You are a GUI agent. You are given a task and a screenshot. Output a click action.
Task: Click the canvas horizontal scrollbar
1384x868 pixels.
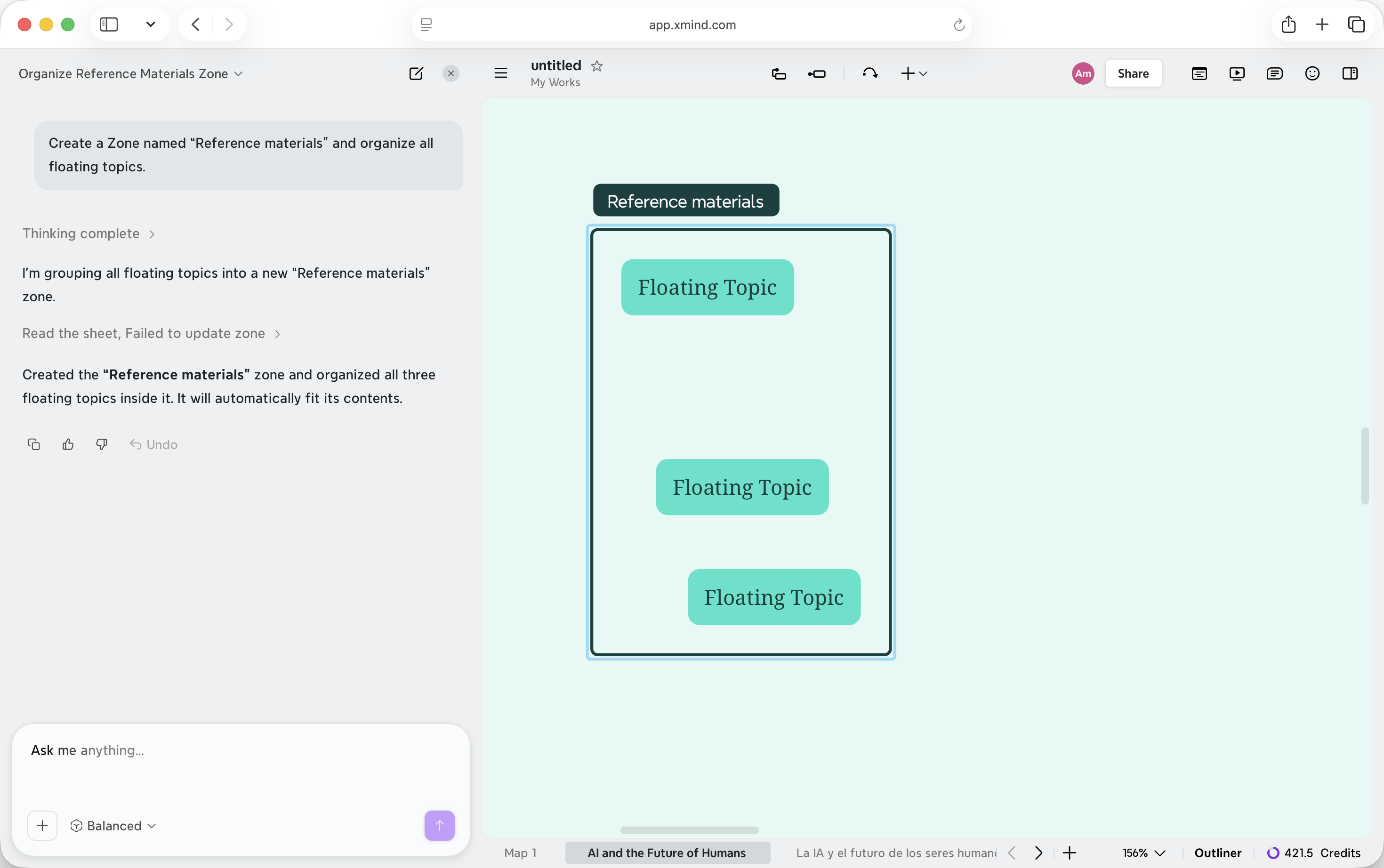(690, 830)
